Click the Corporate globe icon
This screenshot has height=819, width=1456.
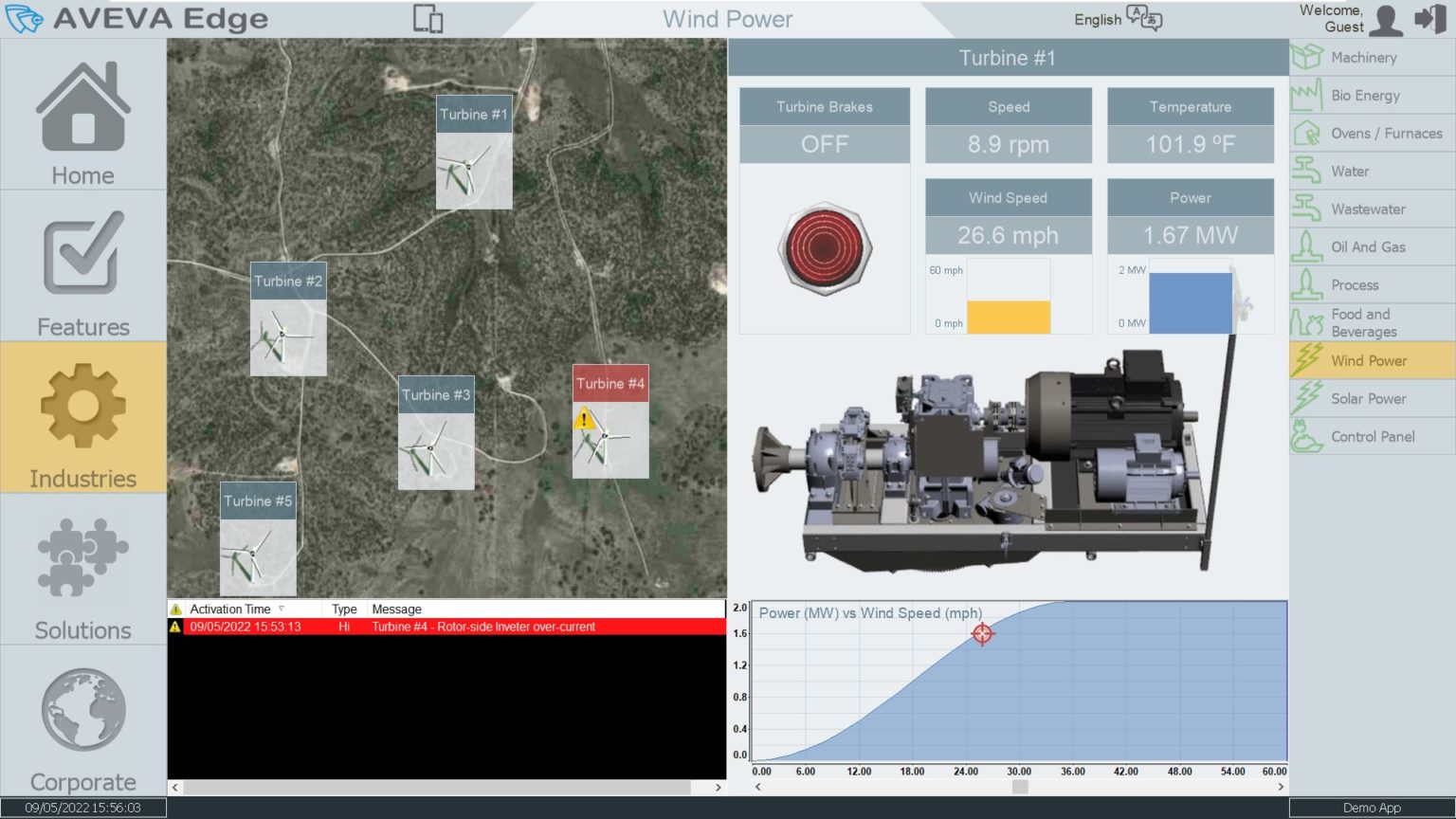[x=83, y=709]
